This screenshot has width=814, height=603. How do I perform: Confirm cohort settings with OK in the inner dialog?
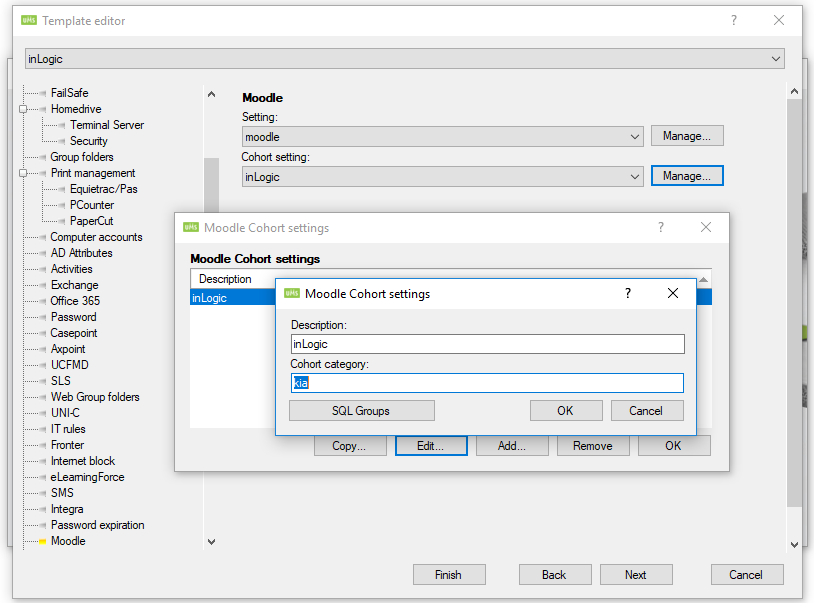[x=565, y=410]
